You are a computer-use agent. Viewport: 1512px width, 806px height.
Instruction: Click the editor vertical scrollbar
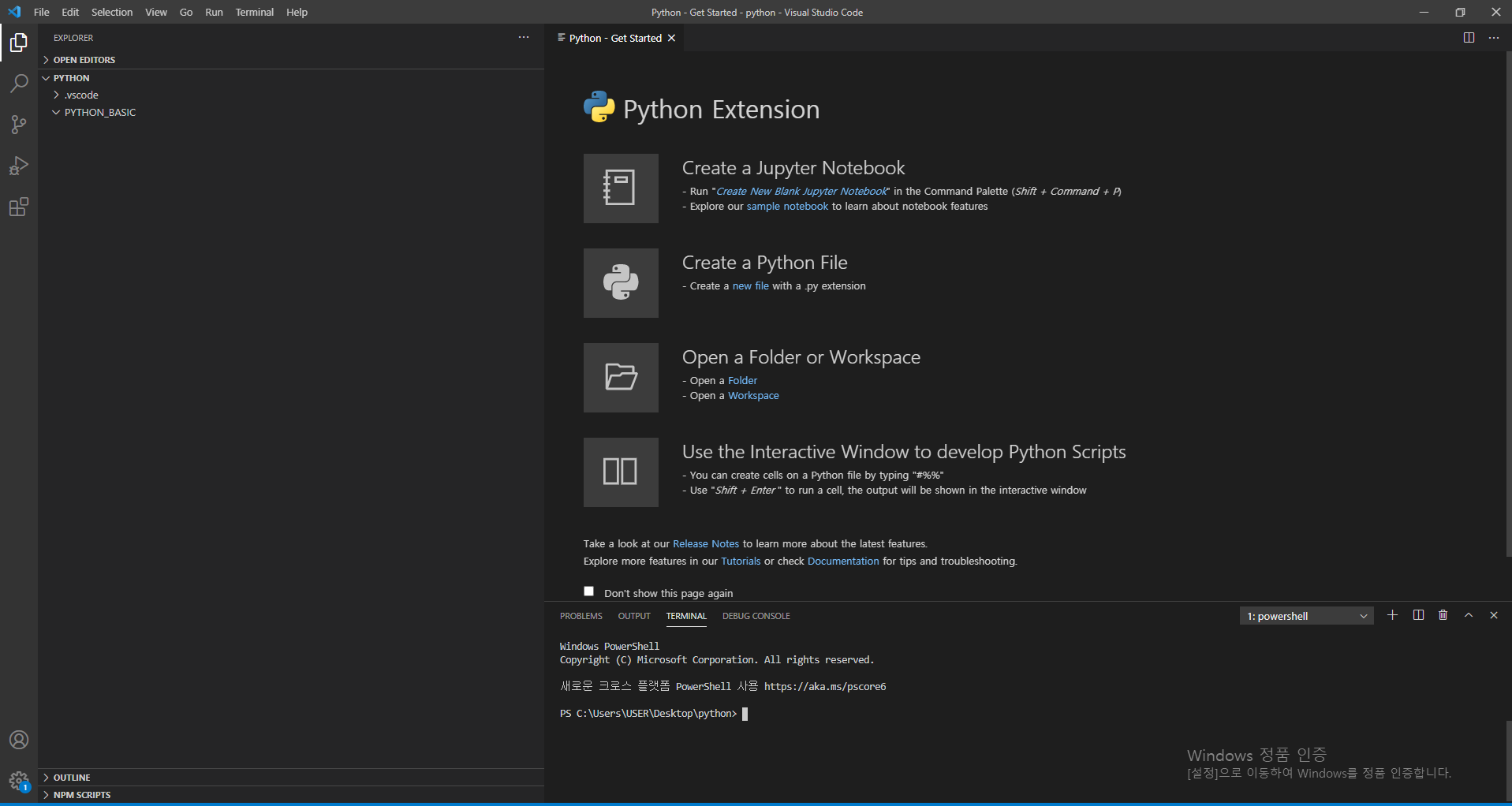(x=1508, y=304)
